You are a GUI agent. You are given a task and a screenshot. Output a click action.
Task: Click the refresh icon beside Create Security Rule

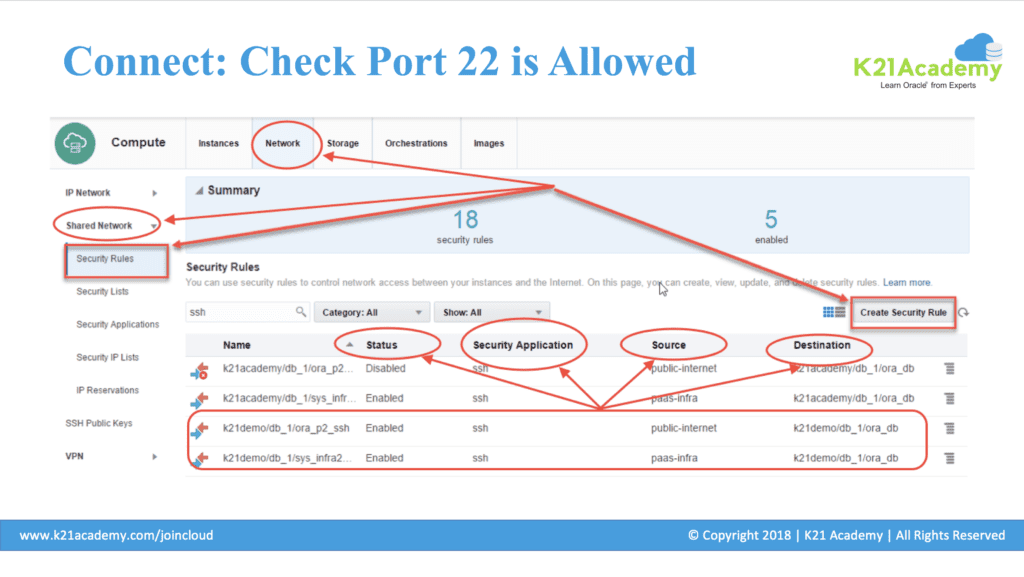(964, 312)
